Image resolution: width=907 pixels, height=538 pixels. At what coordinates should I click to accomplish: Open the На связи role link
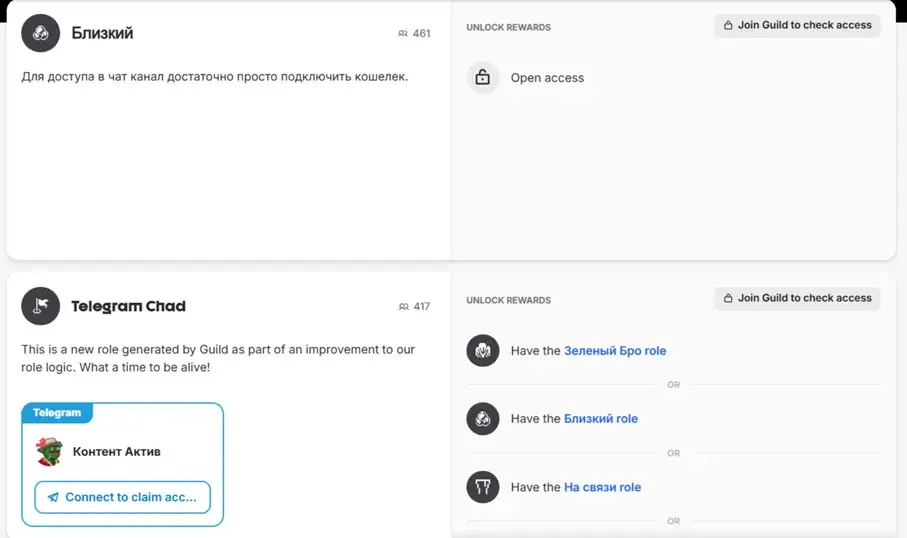(602, 487)
